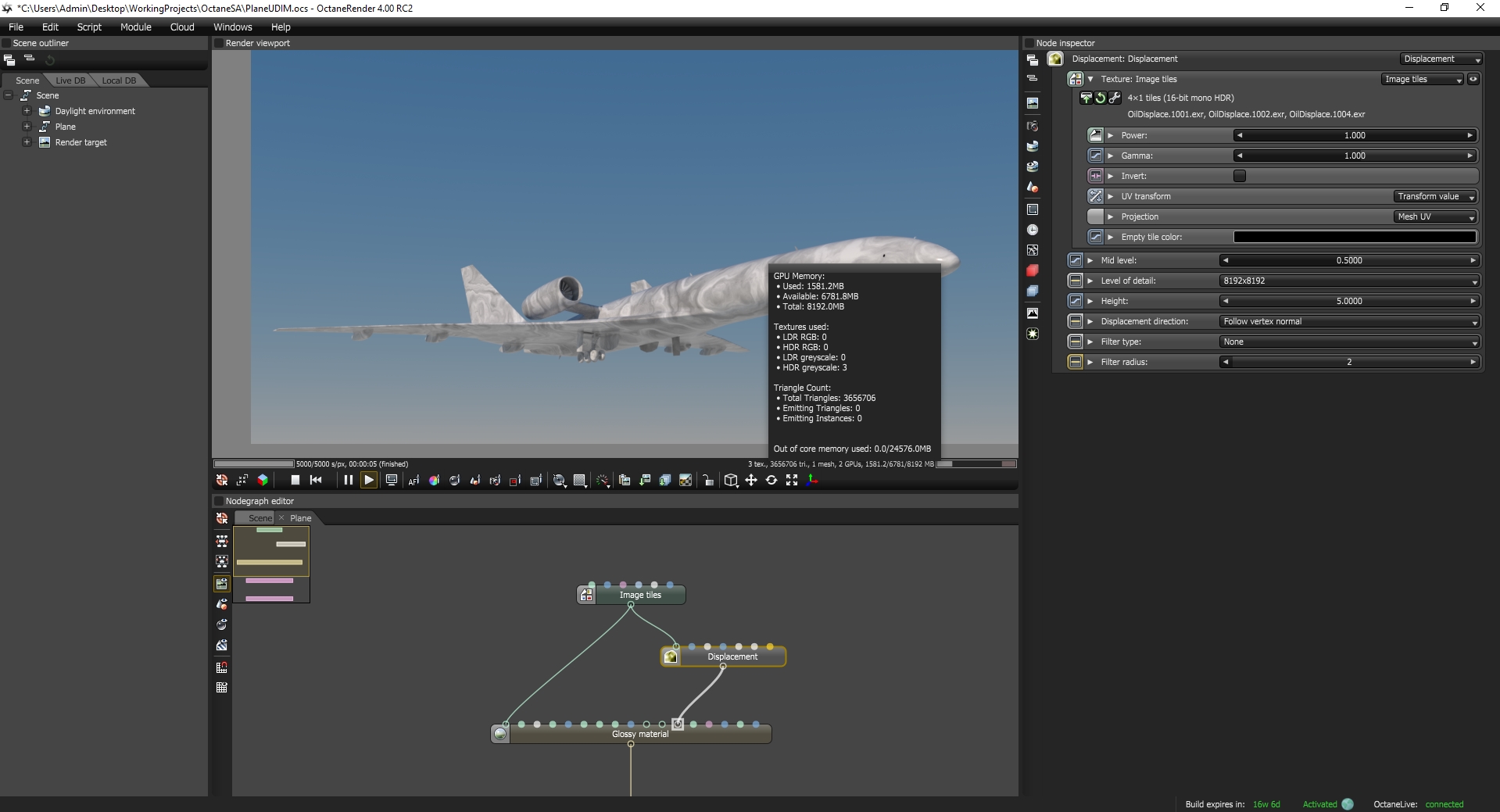
Task: Open the Module menu
Action: point(136,27)
